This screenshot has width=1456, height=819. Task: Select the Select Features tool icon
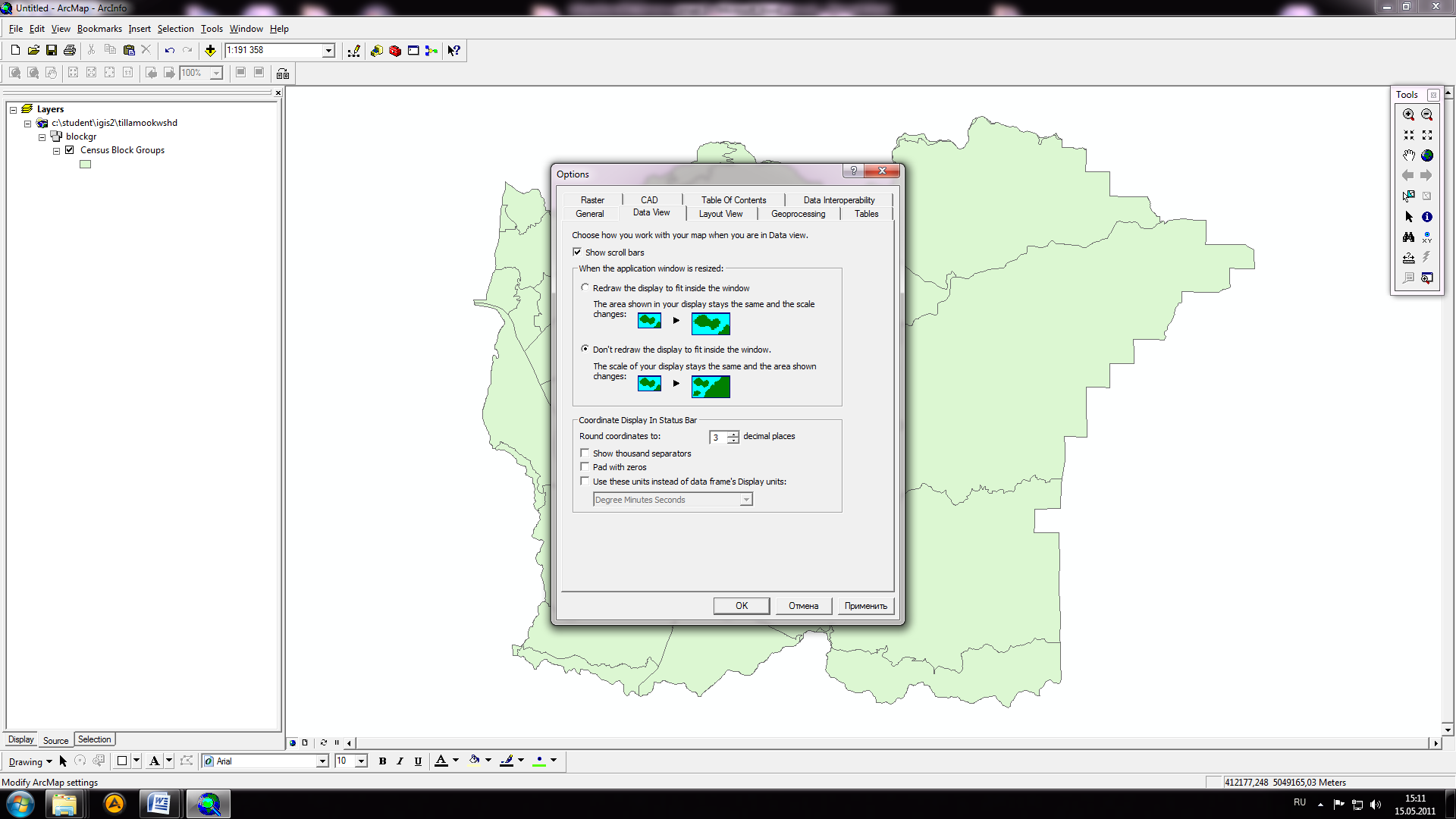[x=1409, y=196]
